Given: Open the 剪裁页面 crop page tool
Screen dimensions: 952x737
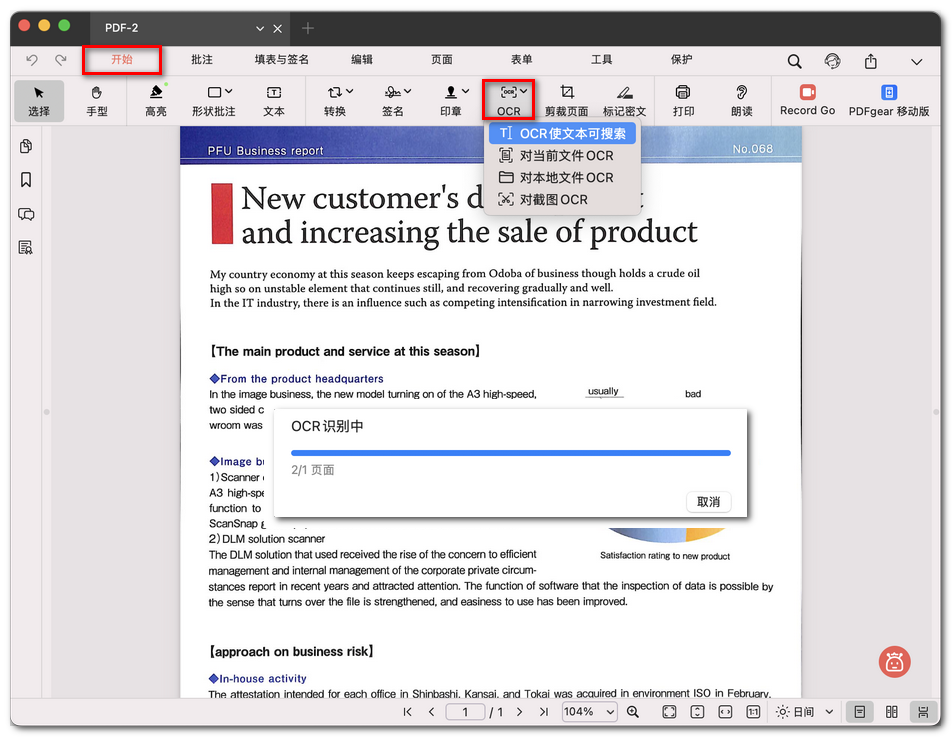Looking at the screenshot, I should point(566,100).
